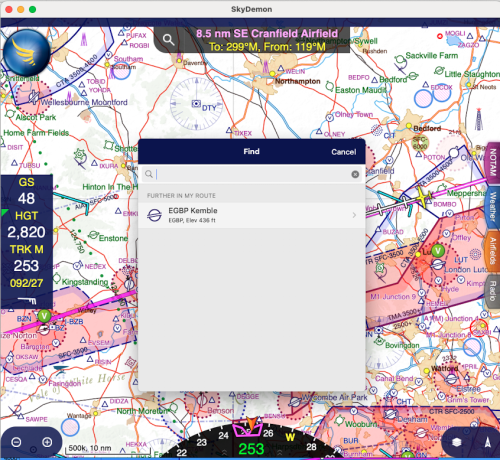
Task: Open the Weather side tab
Action: [x=493, y=206]
